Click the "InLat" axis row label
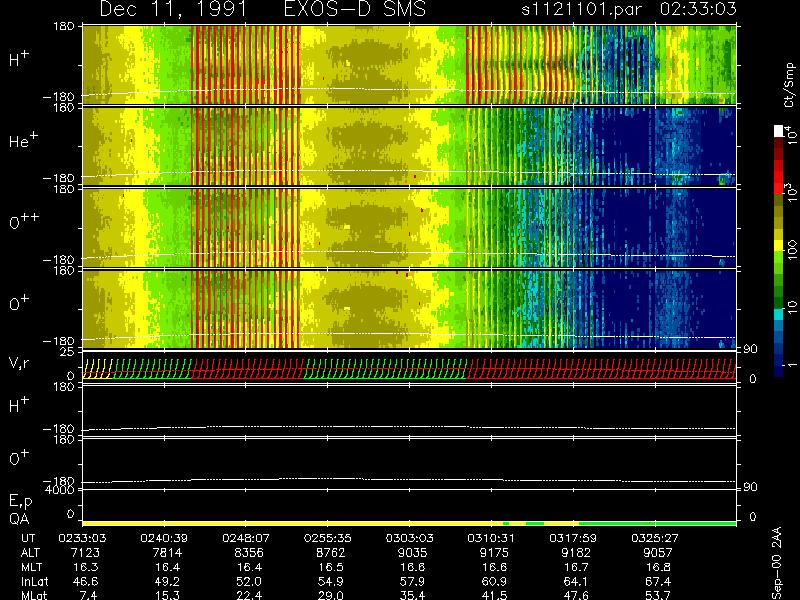The image size is (800, 600). pos(35,582)
